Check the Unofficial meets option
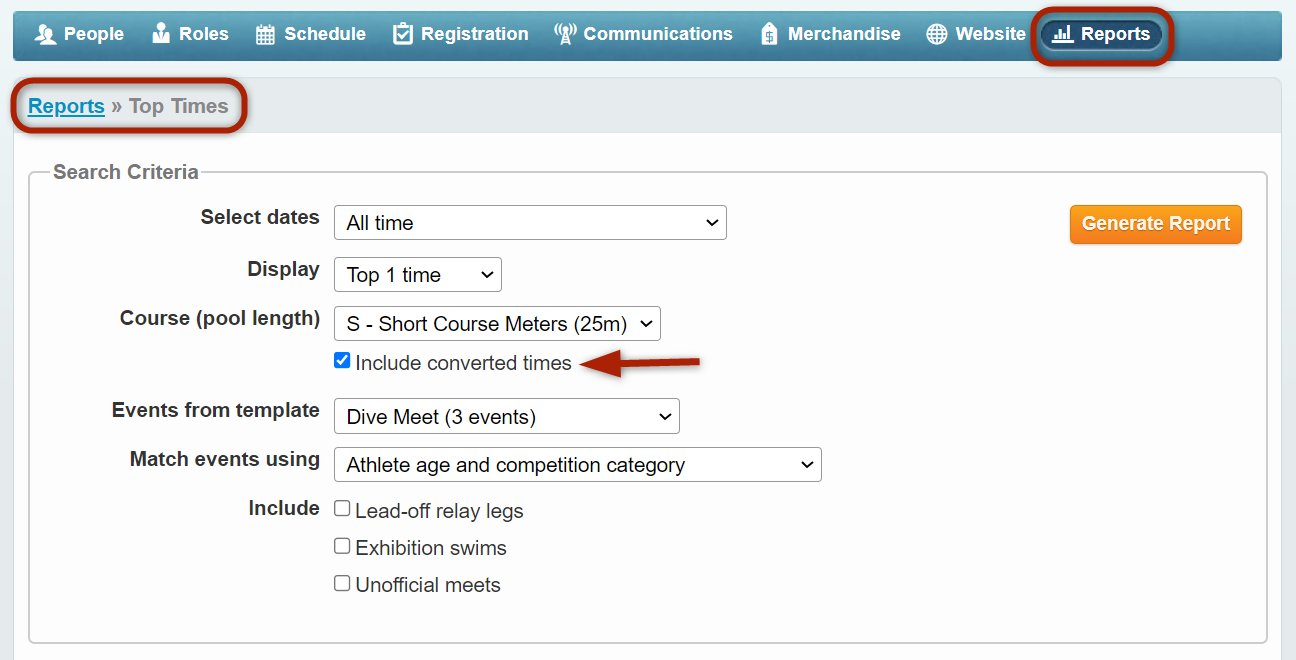The height and width of the screenshot is (660, 1296). coord(342,583)
